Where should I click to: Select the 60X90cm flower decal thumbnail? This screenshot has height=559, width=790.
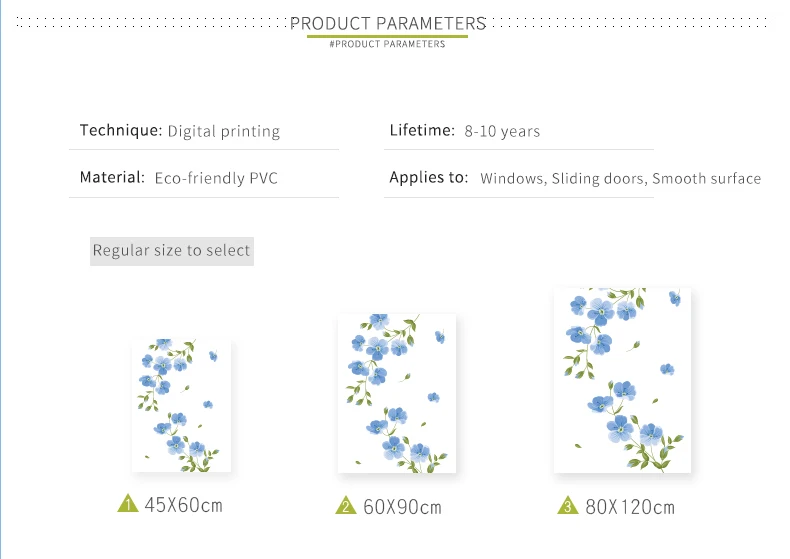point(397,393)
